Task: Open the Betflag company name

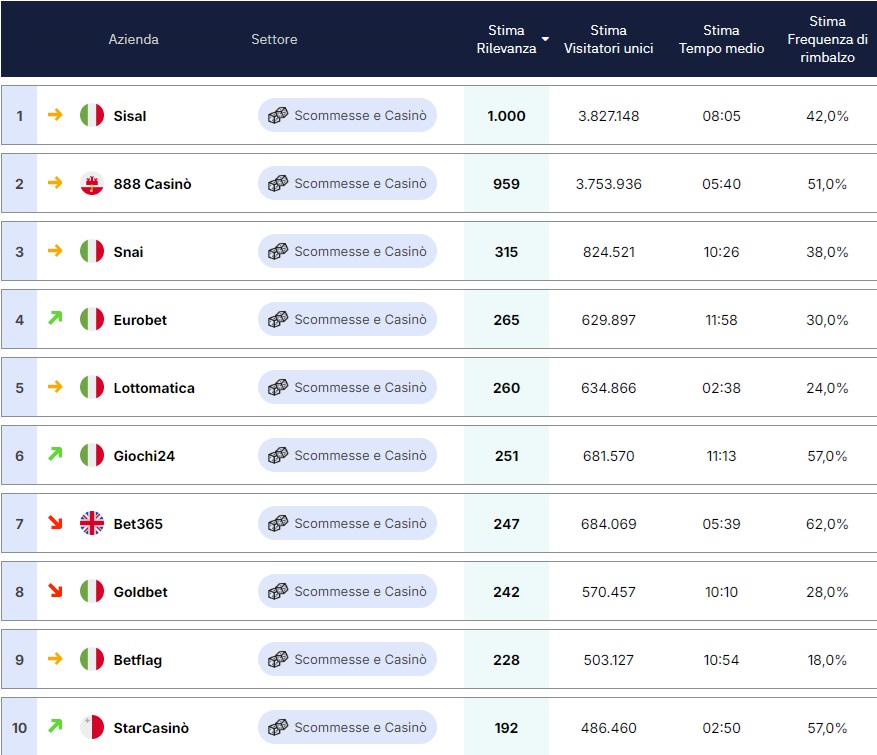Action: (138, 660)
